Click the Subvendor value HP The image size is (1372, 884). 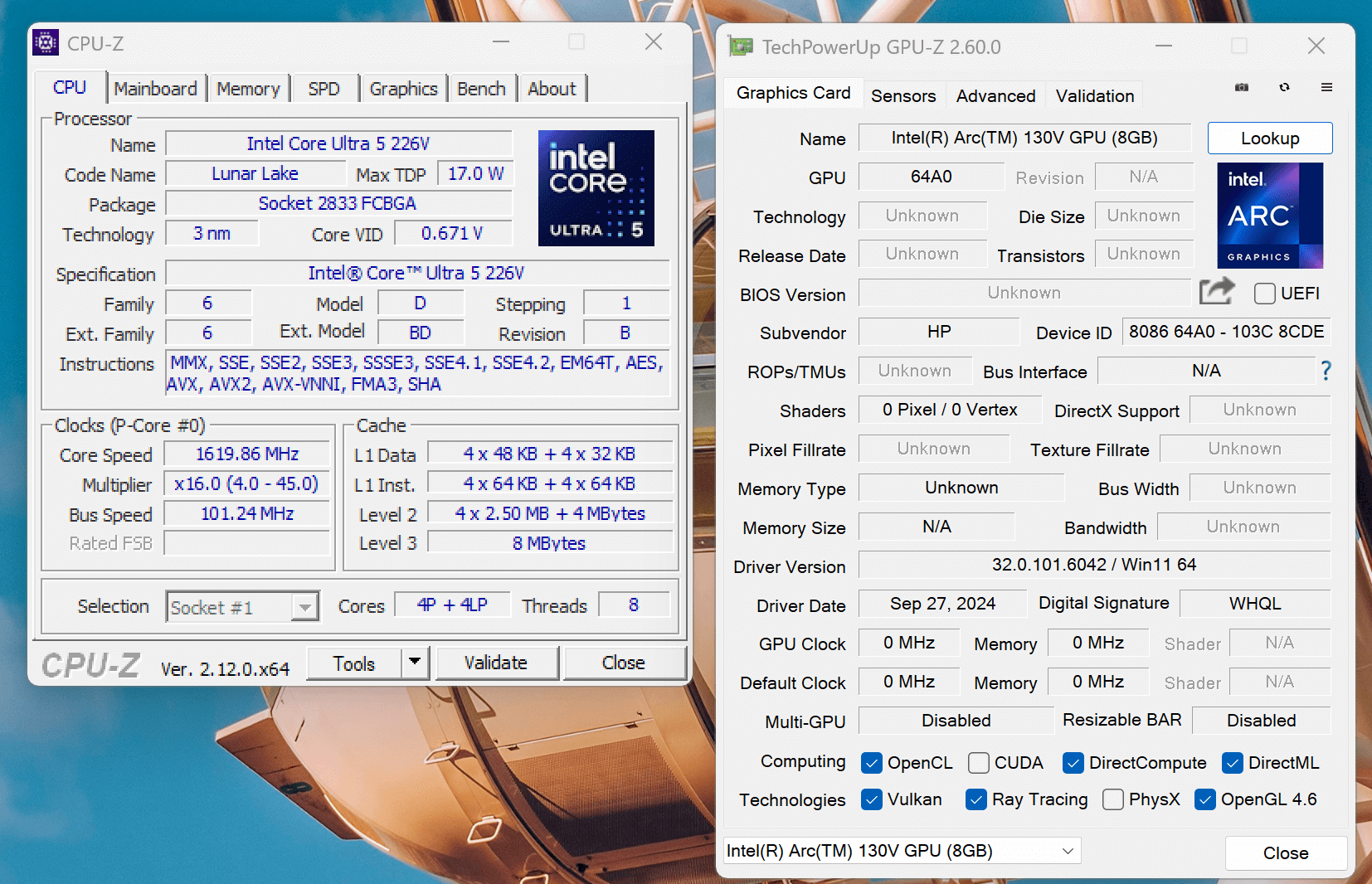point(938,332)
